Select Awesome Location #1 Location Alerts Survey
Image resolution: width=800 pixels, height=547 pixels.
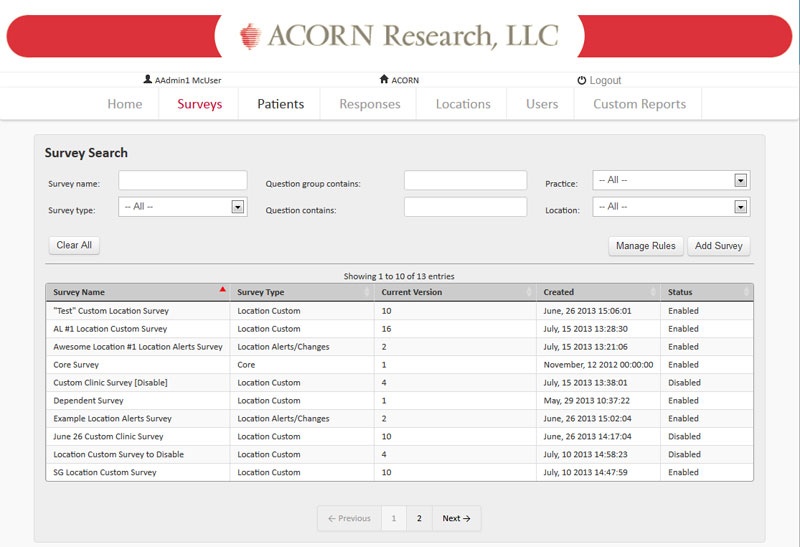pyautogui.click(x=399, y=347)
